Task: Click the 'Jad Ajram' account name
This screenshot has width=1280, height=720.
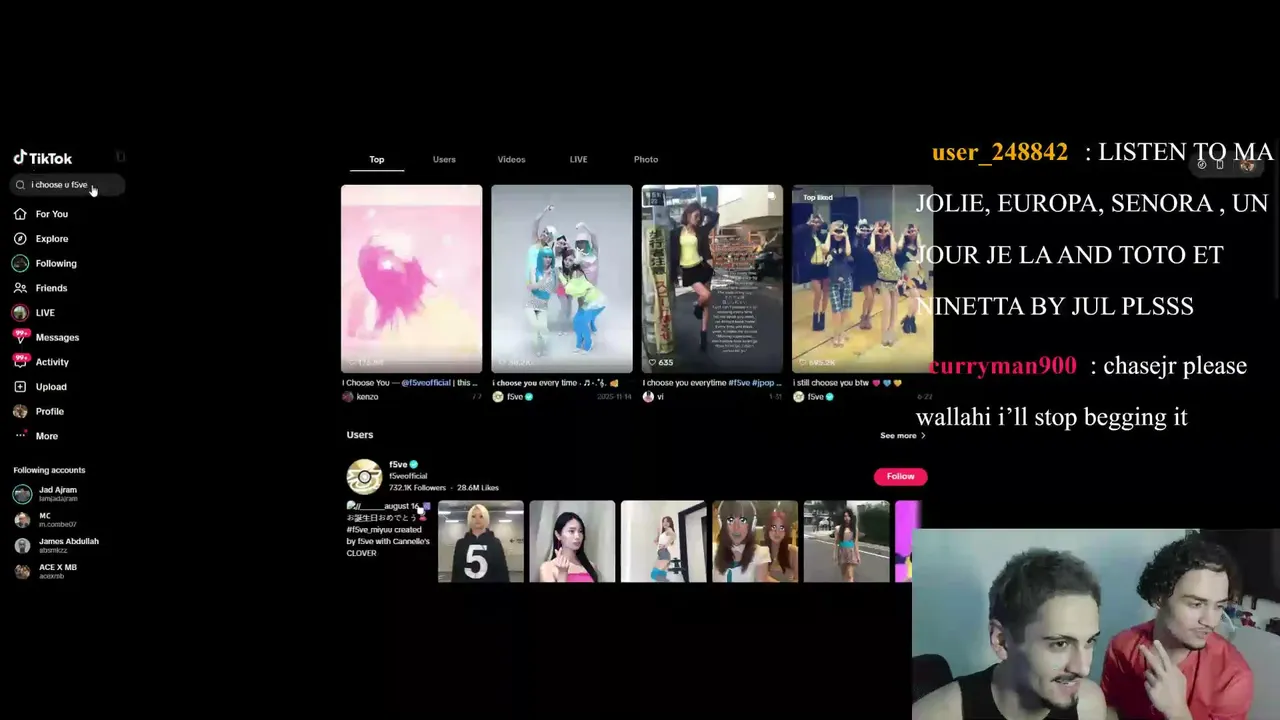Action: pyautogui.click(x=58, y=490)
